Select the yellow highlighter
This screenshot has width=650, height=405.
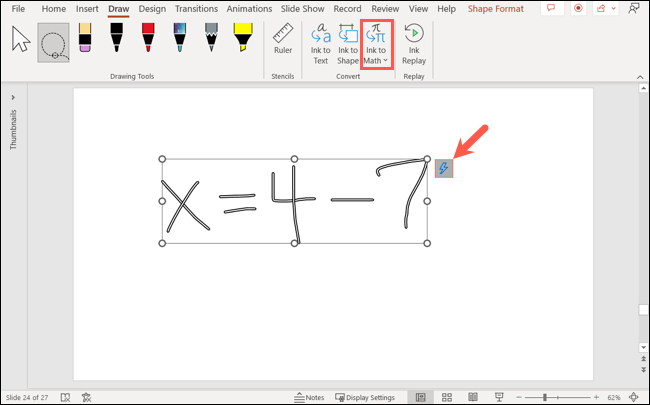click(242, 38)
